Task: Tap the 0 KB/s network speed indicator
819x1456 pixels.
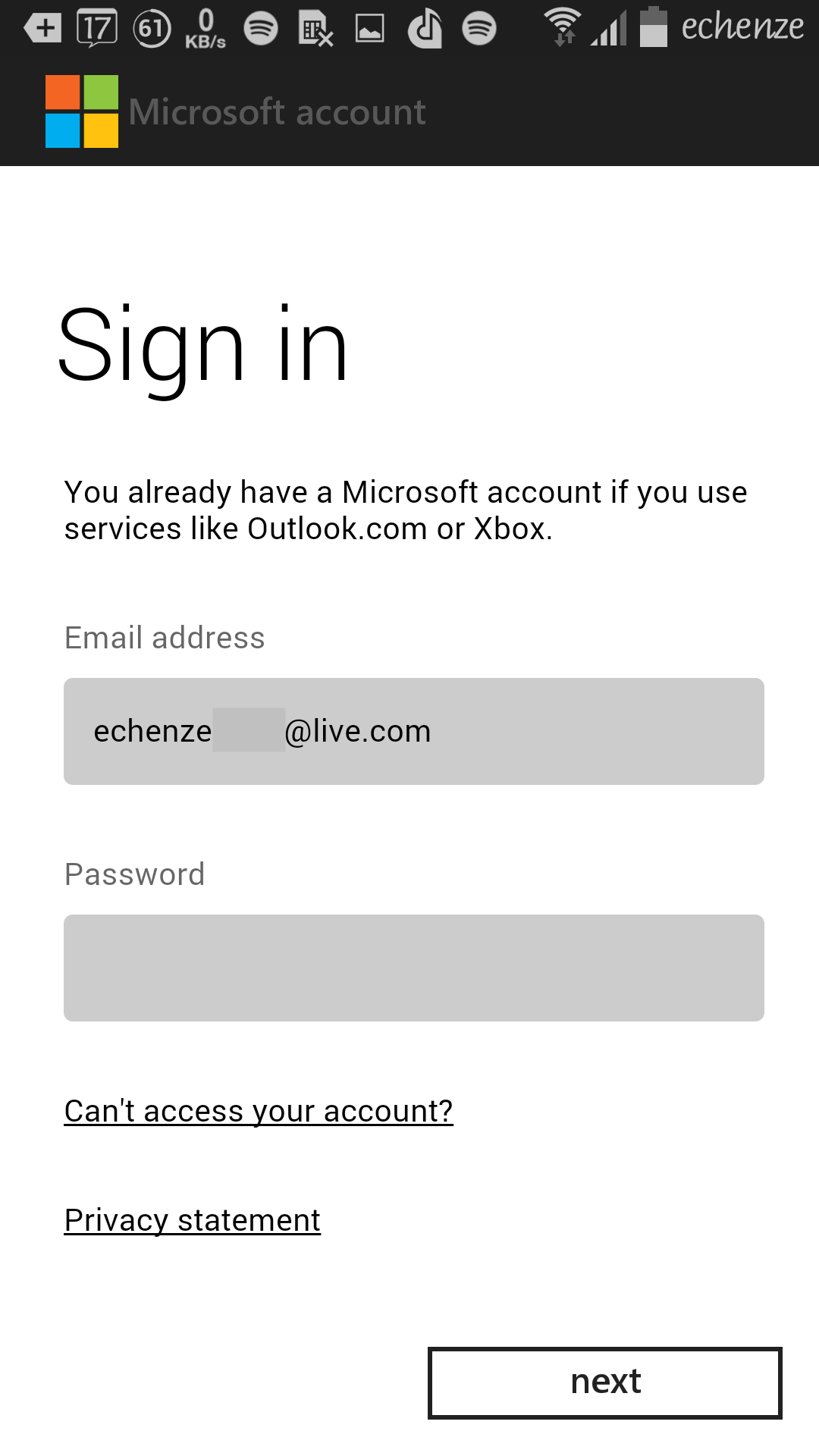Action: click(206, 29)
